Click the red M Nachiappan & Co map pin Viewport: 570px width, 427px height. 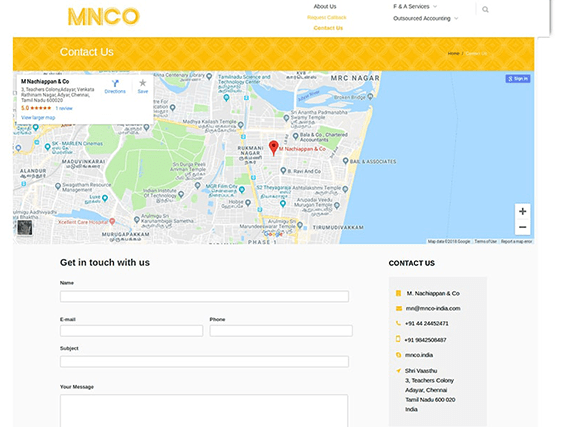tap(273, 148)
